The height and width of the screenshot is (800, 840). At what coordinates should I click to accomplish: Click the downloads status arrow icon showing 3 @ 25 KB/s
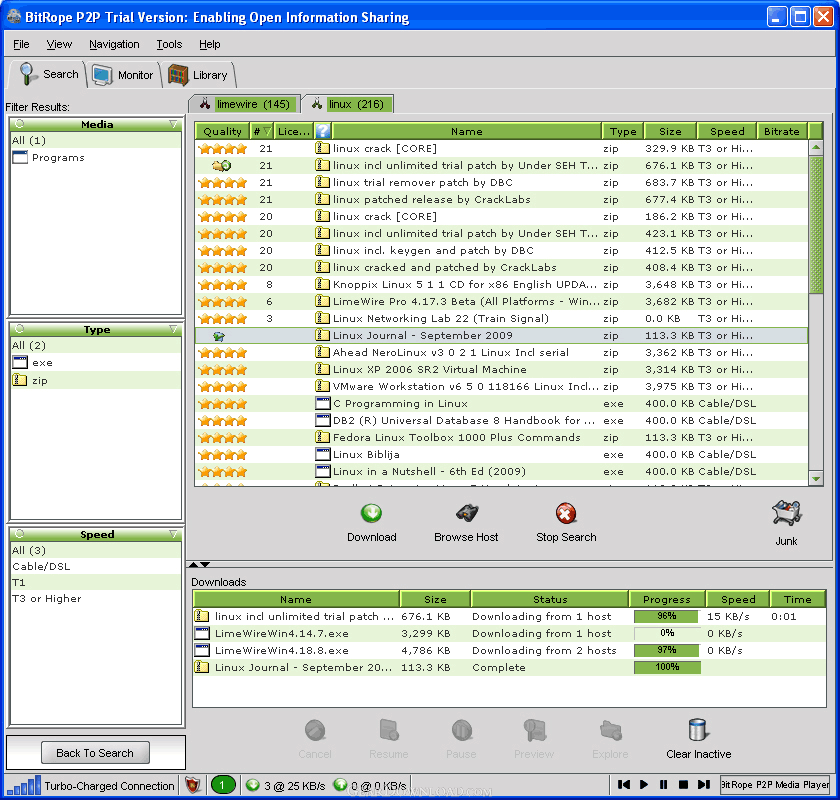click(253, 785)
